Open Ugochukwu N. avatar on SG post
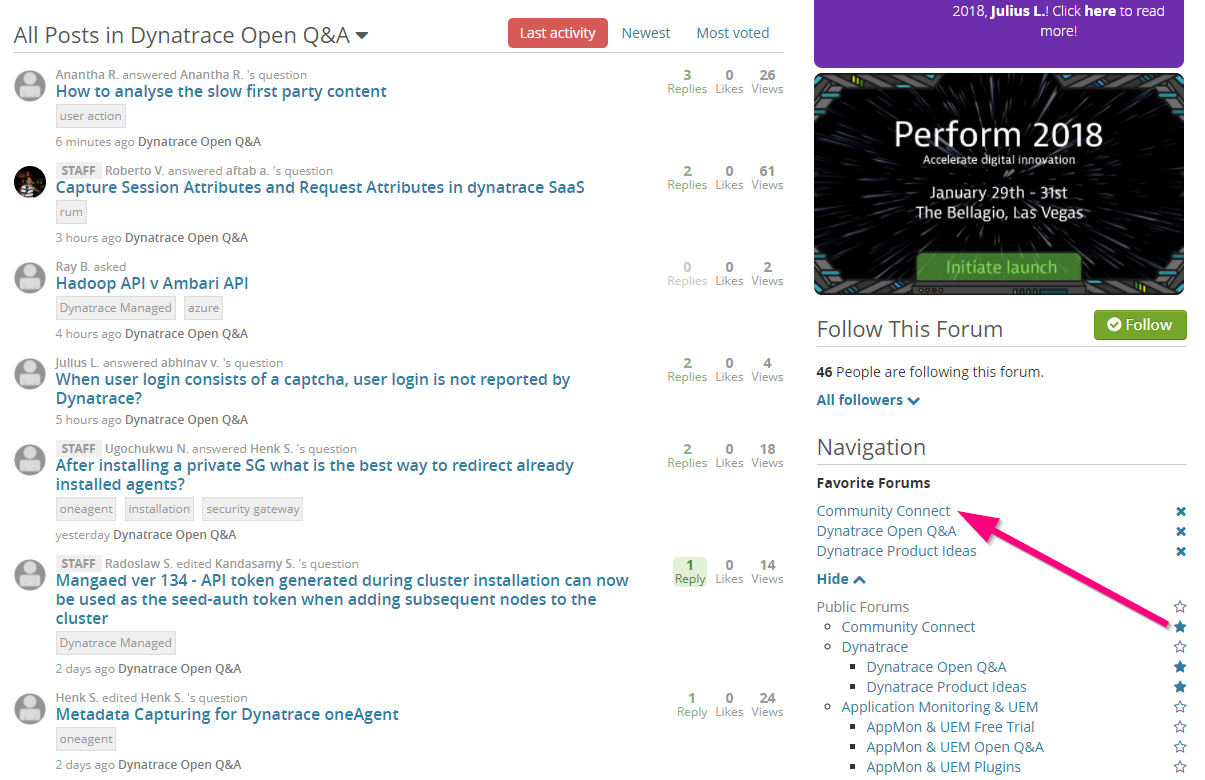 pyautogui.click(x=30, y=460)
